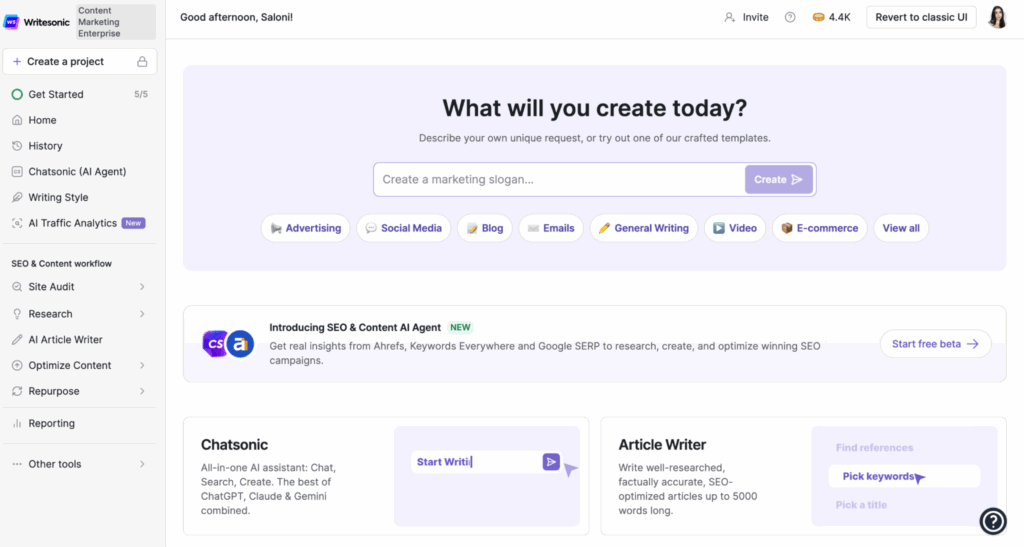Click the Chatsonic (AI Agent) sidebar icon
Screen dimensions: 1024x547
click(17, 172)
